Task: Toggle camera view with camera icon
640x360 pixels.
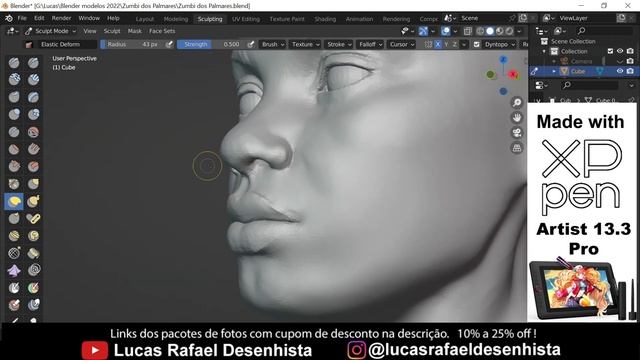Action: click(517, 133)
